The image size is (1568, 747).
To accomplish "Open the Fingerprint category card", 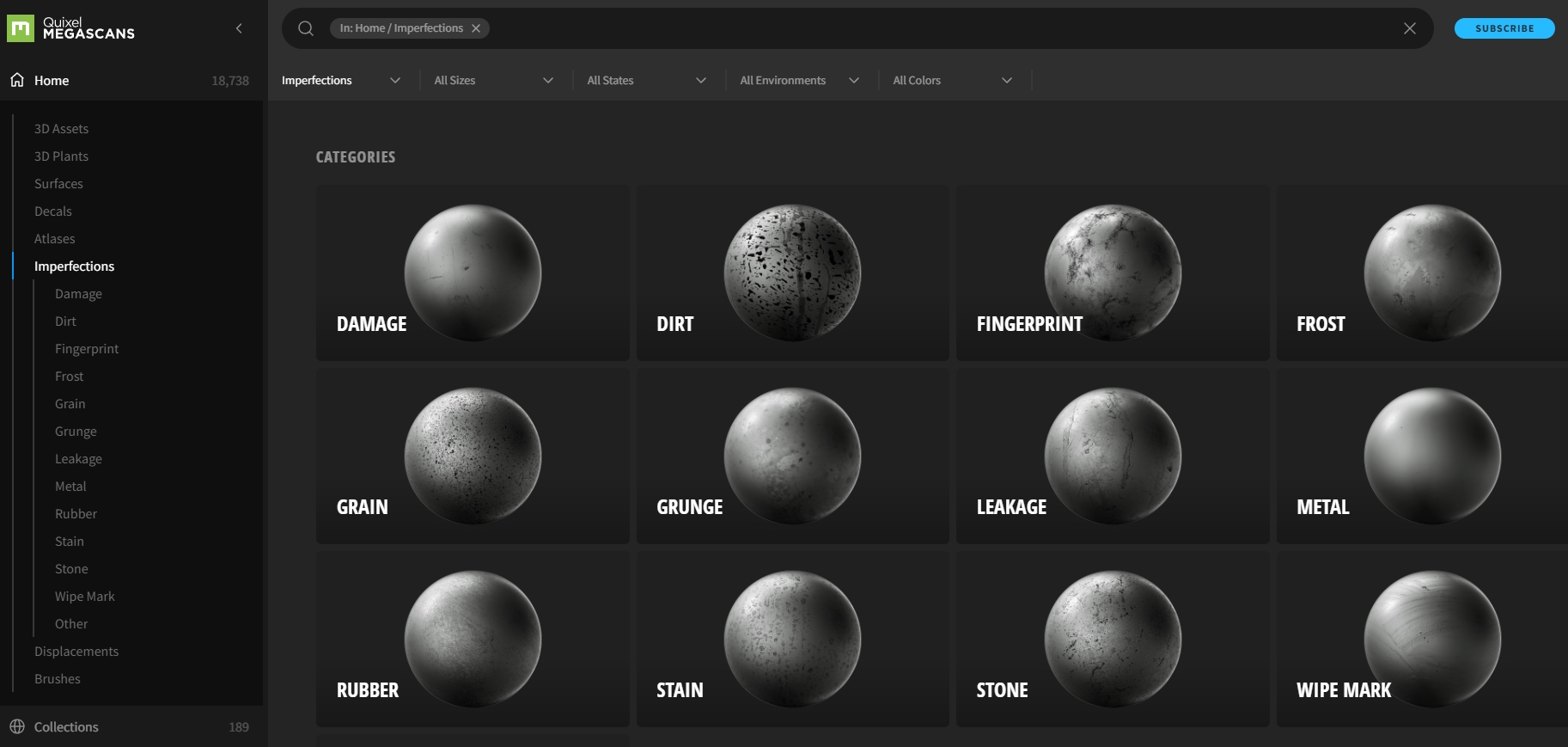I will [x=1113, y=272].
